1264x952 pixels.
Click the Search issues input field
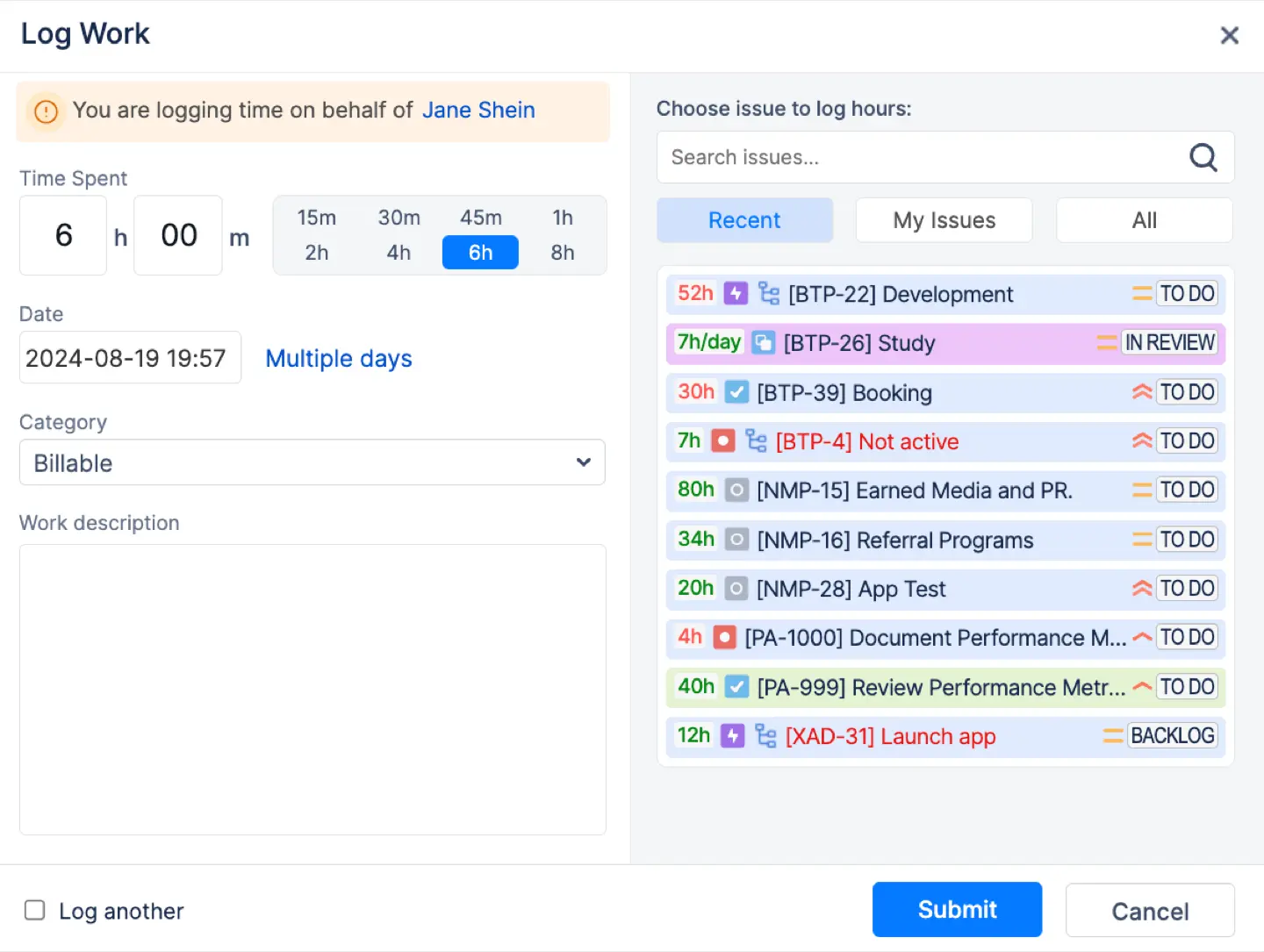click(x=922, y=158)
